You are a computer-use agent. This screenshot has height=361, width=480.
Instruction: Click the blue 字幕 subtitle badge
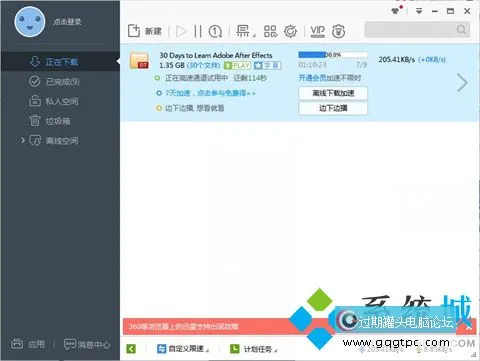coord(267,65)
